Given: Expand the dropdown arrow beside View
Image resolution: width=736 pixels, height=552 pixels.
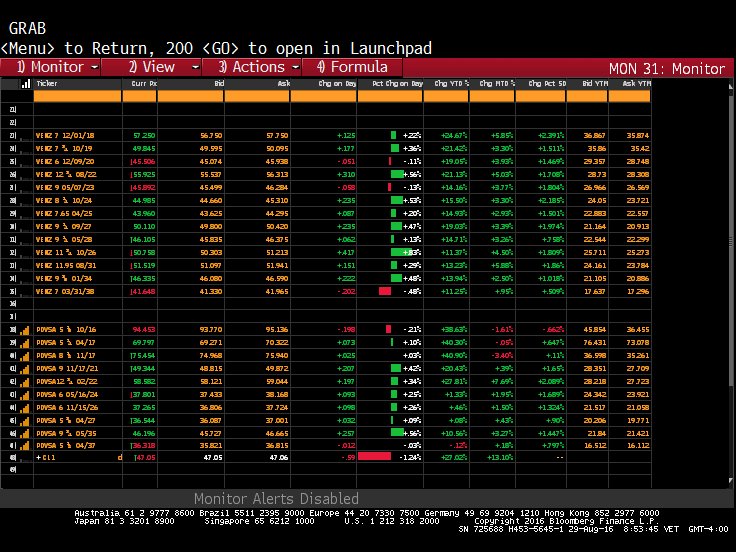Looking at the screenshot, I should coord(195,67).
